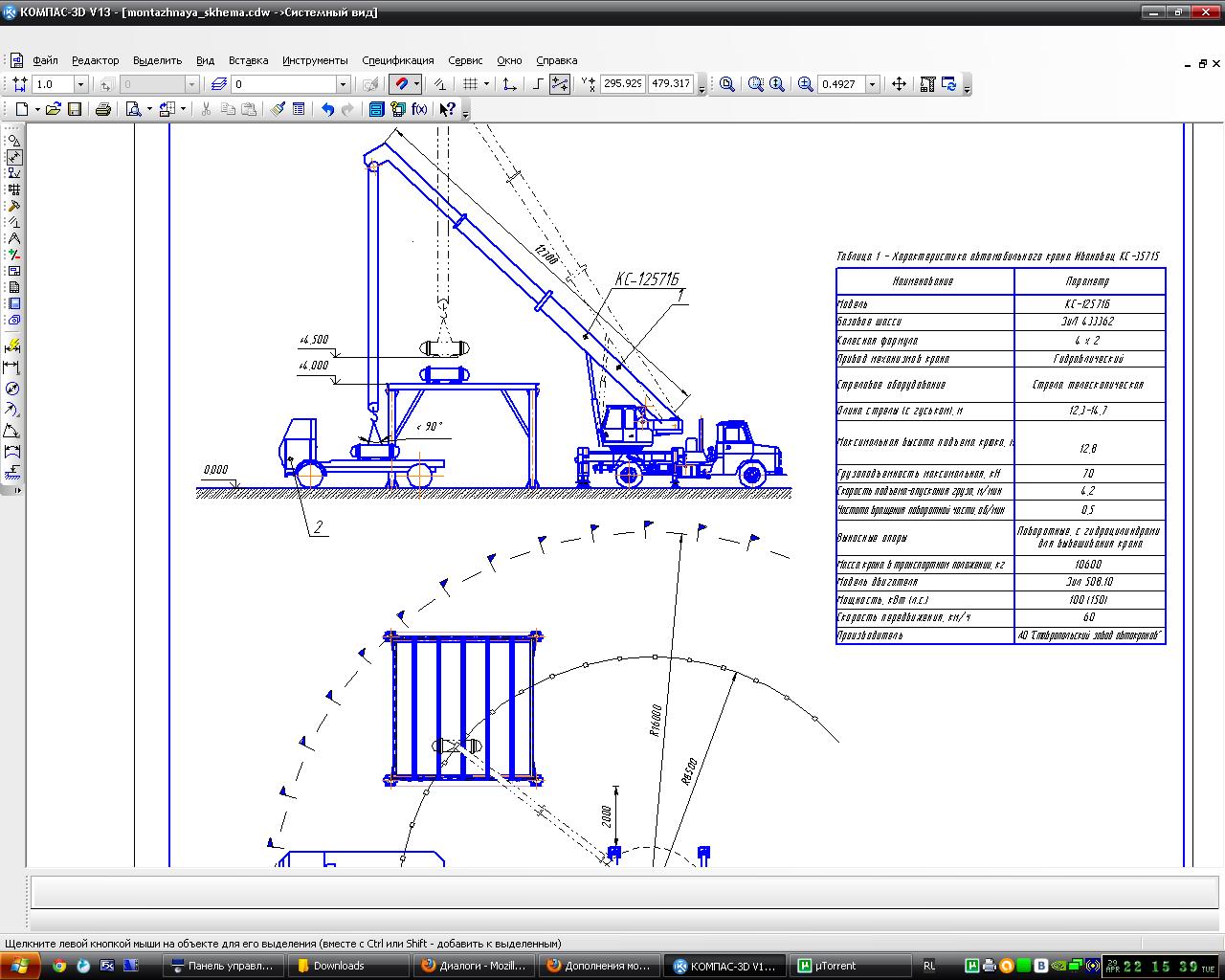Toggle the Snaps magnet button

pyautogui.click(x=403, y=84)
